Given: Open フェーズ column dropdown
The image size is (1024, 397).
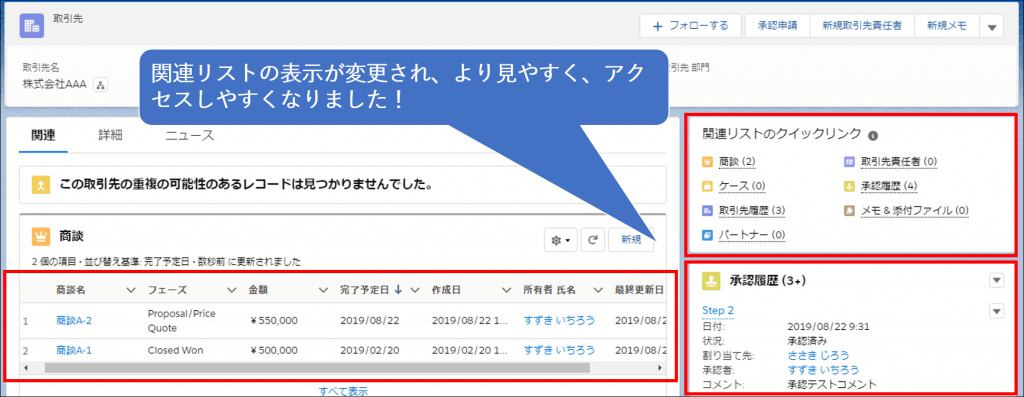Looking at the screenshot, I should 231,290.
